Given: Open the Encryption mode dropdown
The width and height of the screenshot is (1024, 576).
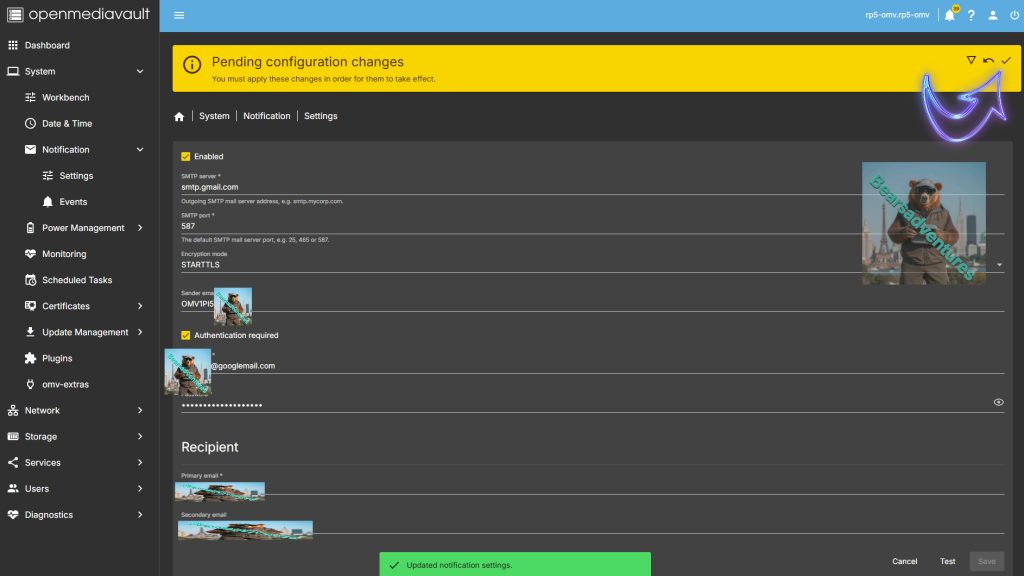Looking at the screenshot, I should 590,265.
